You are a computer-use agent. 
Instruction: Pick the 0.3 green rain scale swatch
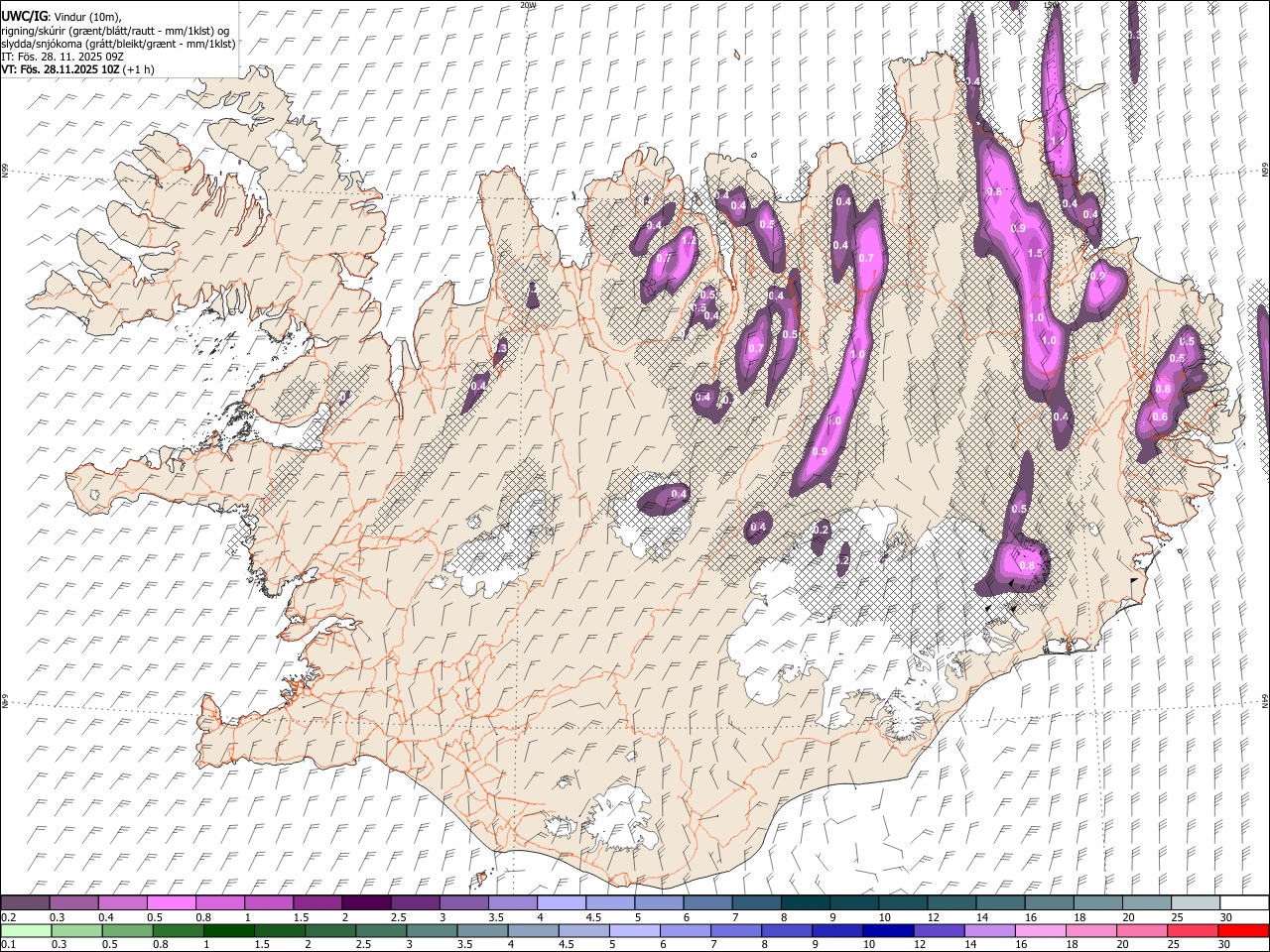click(76, 930)
